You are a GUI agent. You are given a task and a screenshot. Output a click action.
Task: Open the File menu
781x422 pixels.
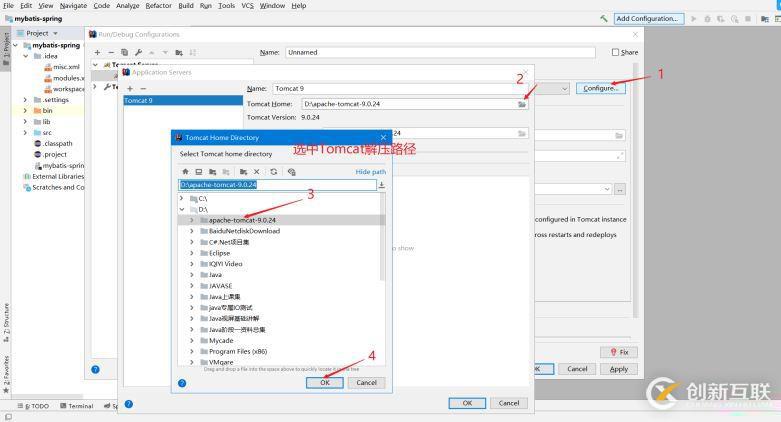tap(8, 5)
